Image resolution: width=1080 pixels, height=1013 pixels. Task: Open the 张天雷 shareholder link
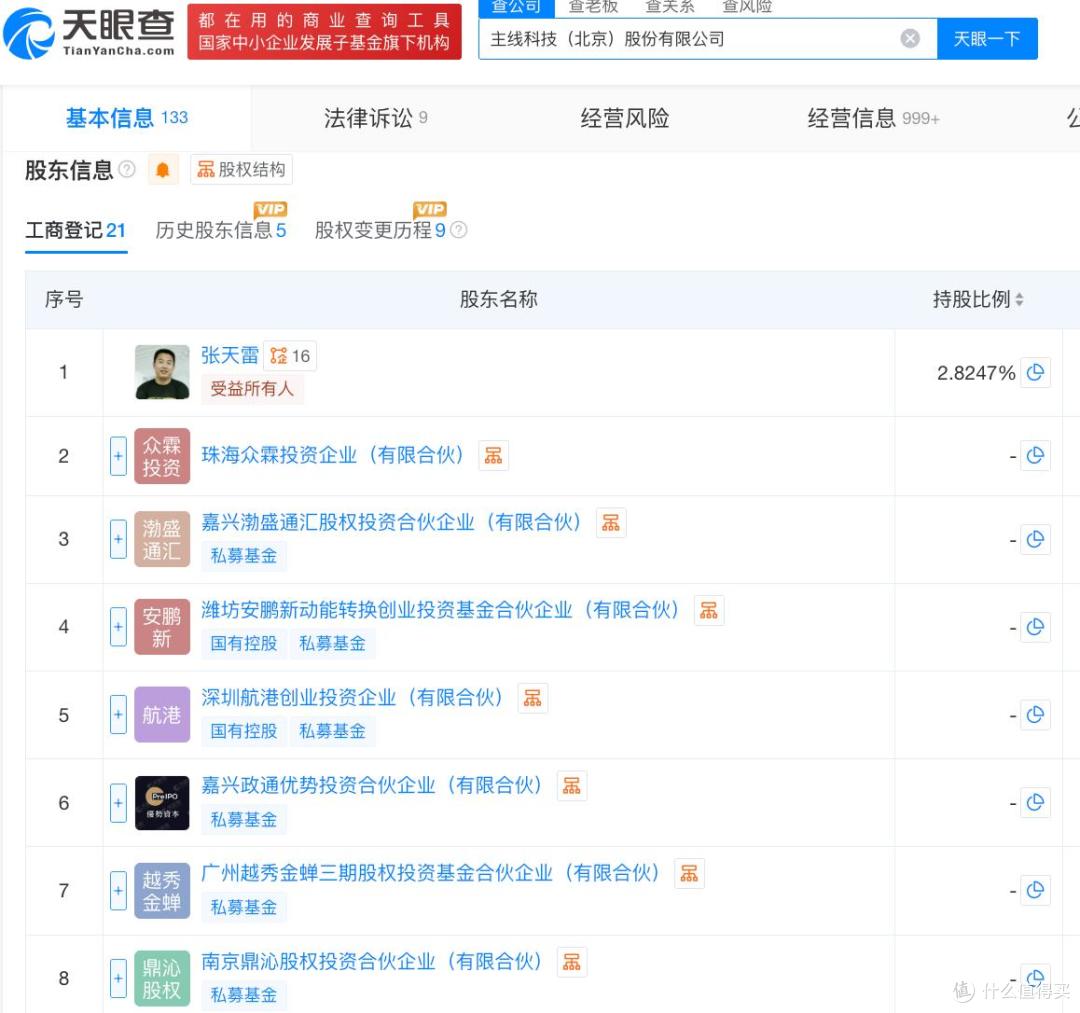point(229,355)
